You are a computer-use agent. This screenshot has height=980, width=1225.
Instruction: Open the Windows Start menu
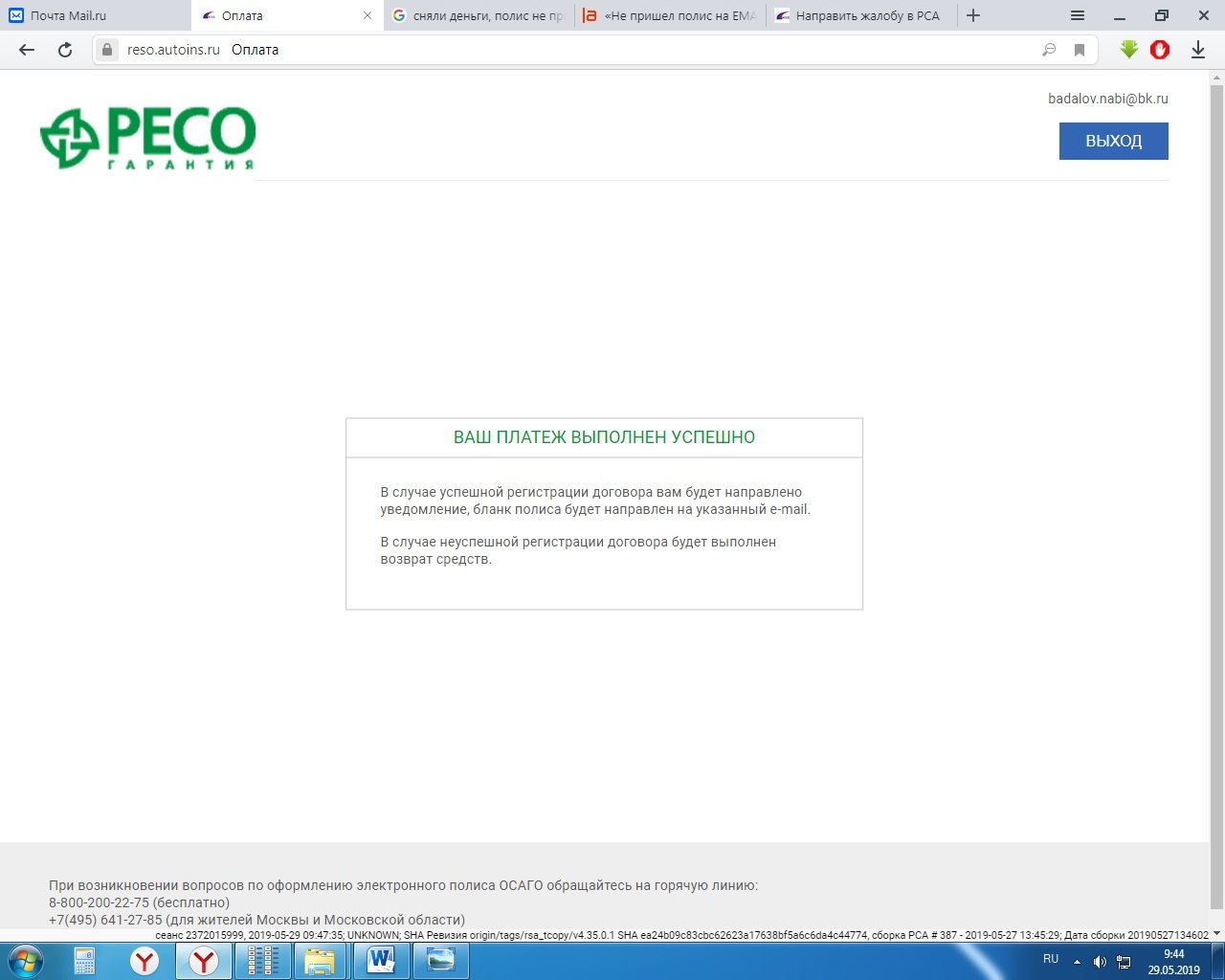coord(25,960)
